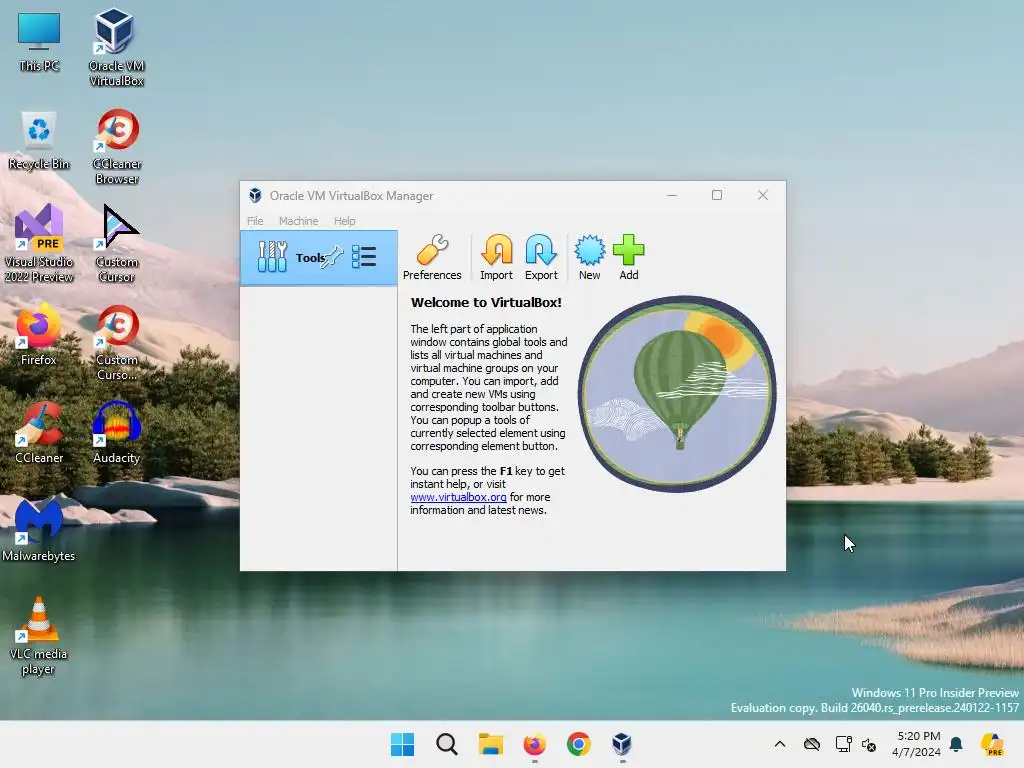Close the VirtualBox Manager window
The height and width of the screenshot is (768, 1024).
tap(762, 195)
